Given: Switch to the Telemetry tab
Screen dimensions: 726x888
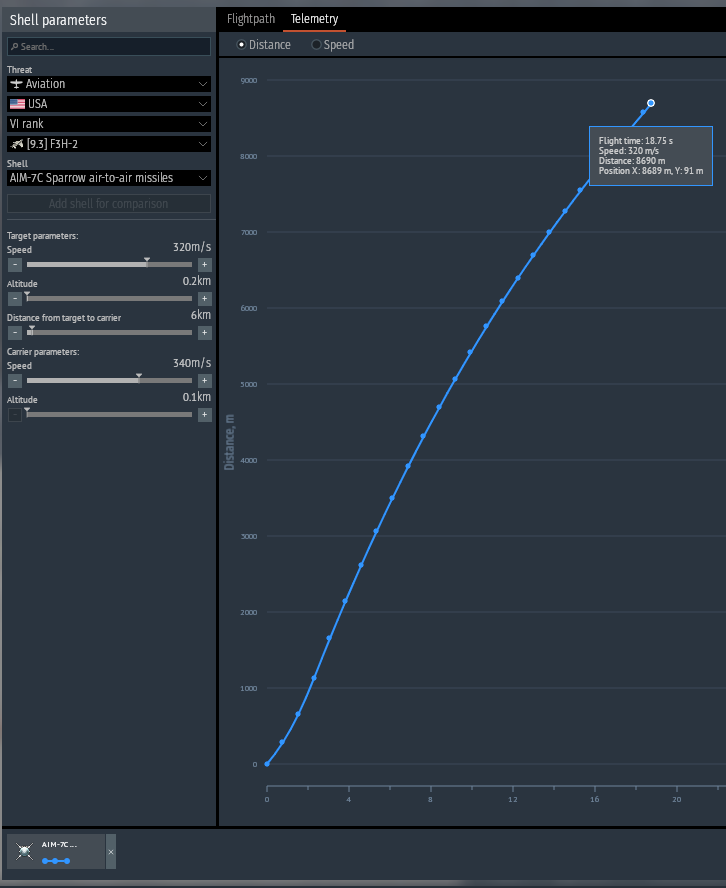Looking at the screenshot, I should pyautogui.click(x=314, y=19).
